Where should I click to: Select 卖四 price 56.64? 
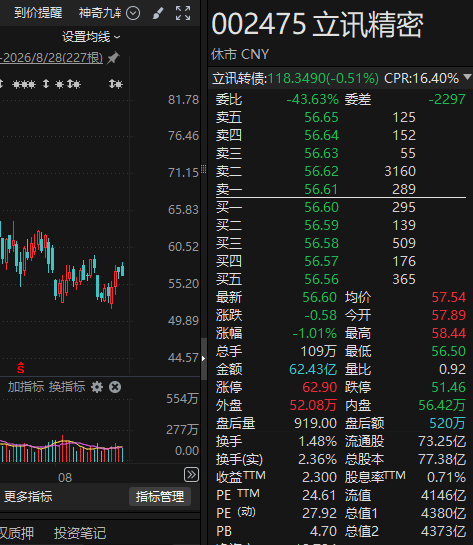(x=321, y=135)
